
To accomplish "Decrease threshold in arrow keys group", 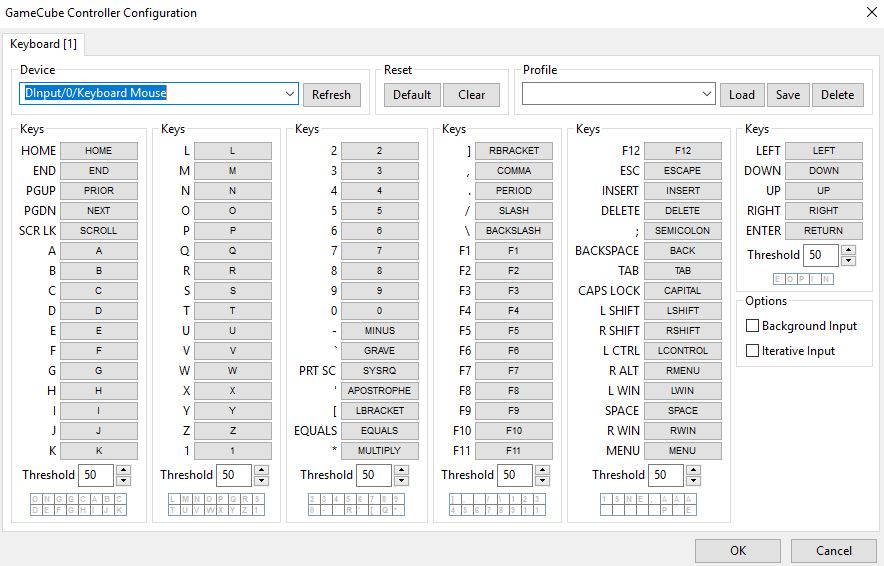I will (x=848, y=260).
